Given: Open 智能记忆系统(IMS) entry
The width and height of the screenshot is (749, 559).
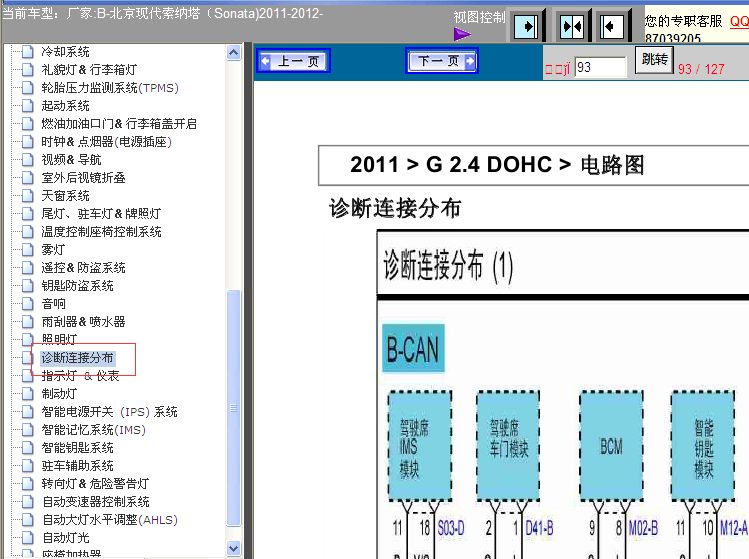Looking at the screenshot, I should (x=94, y=430).
